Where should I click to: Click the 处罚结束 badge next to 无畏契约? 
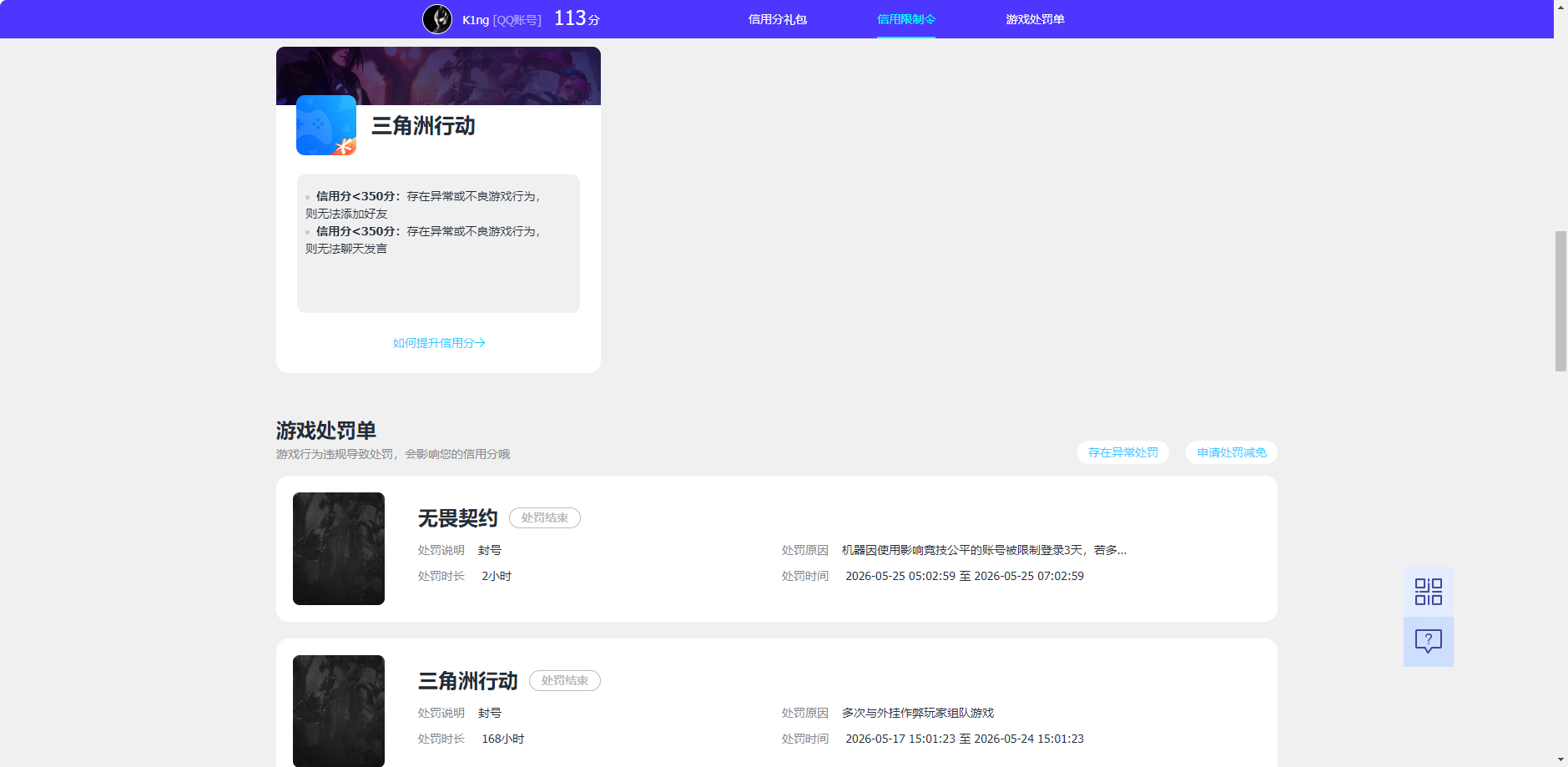click(545, 518)
